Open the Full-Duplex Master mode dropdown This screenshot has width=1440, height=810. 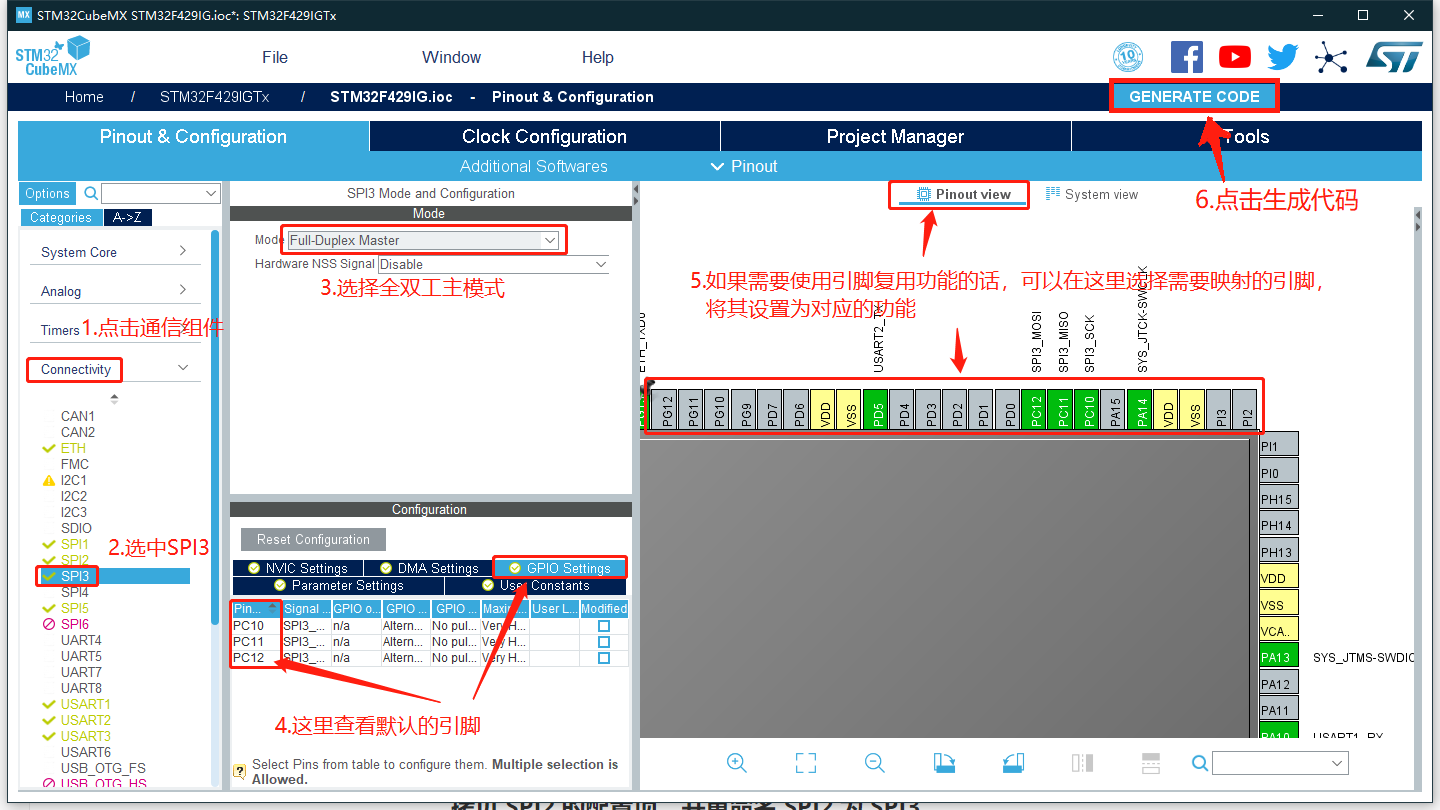[x=423, y=240]
